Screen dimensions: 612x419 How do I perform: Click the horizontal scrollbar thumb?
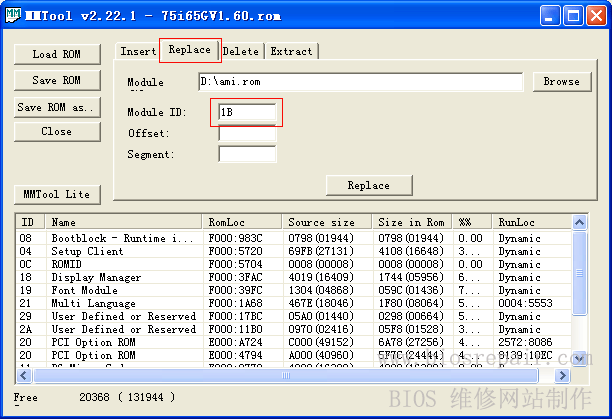click(286, 375)
